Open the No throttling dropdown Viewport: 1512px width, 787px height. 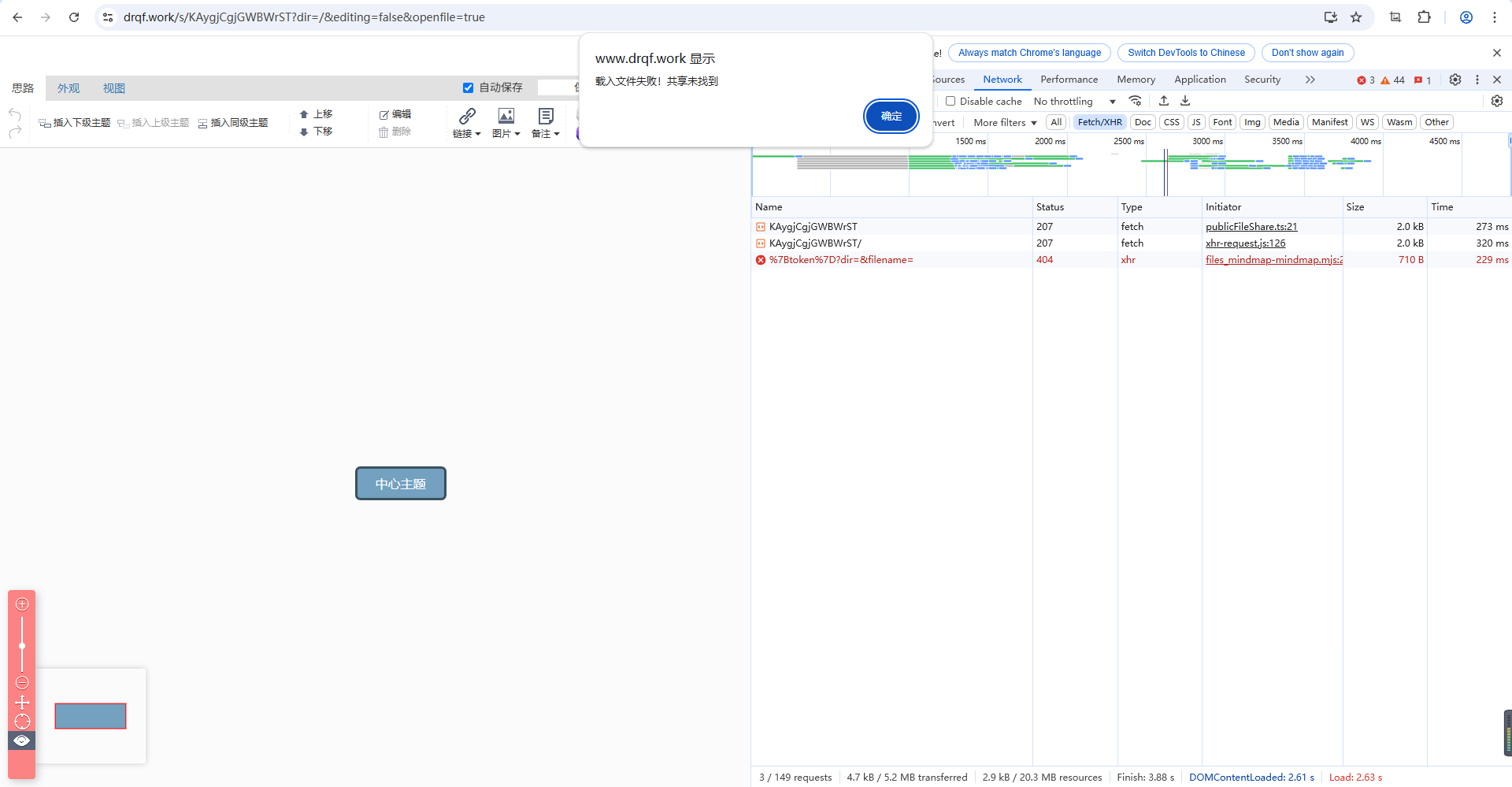1075,102
